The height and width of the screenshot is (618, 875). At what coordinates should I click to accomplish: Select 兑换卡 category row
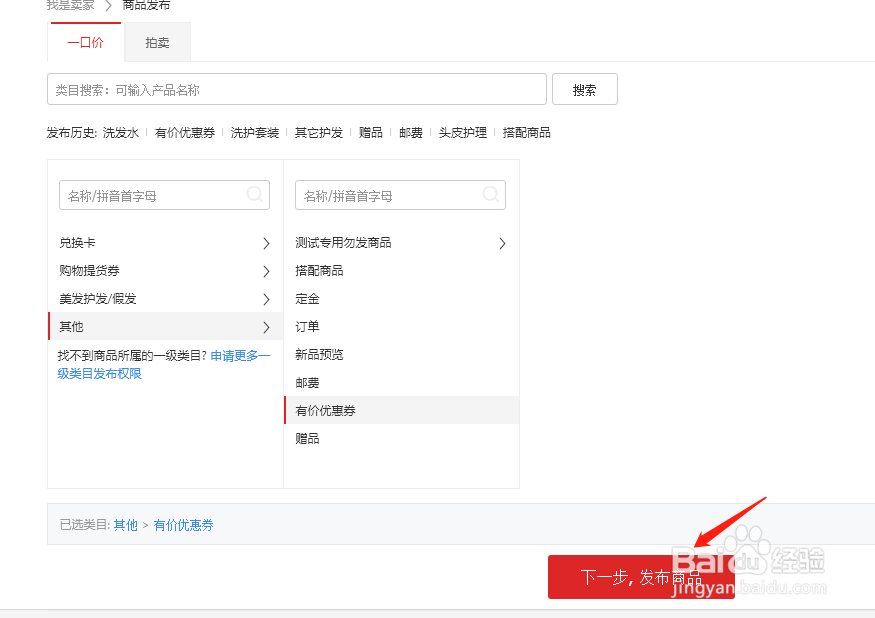click(x=166, y=243)
